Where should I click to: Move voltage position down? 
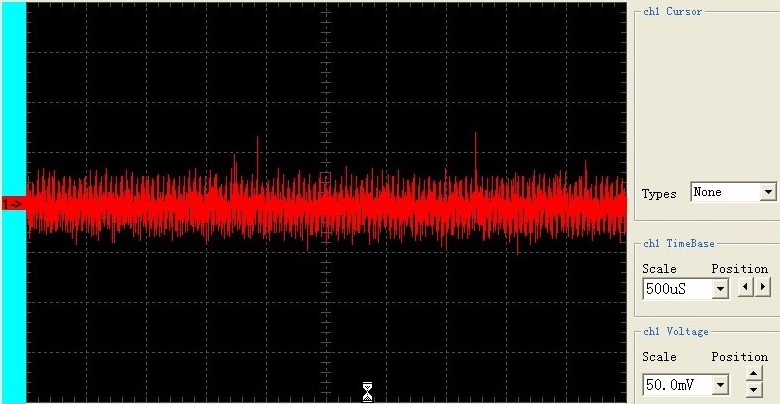point(754,390)
